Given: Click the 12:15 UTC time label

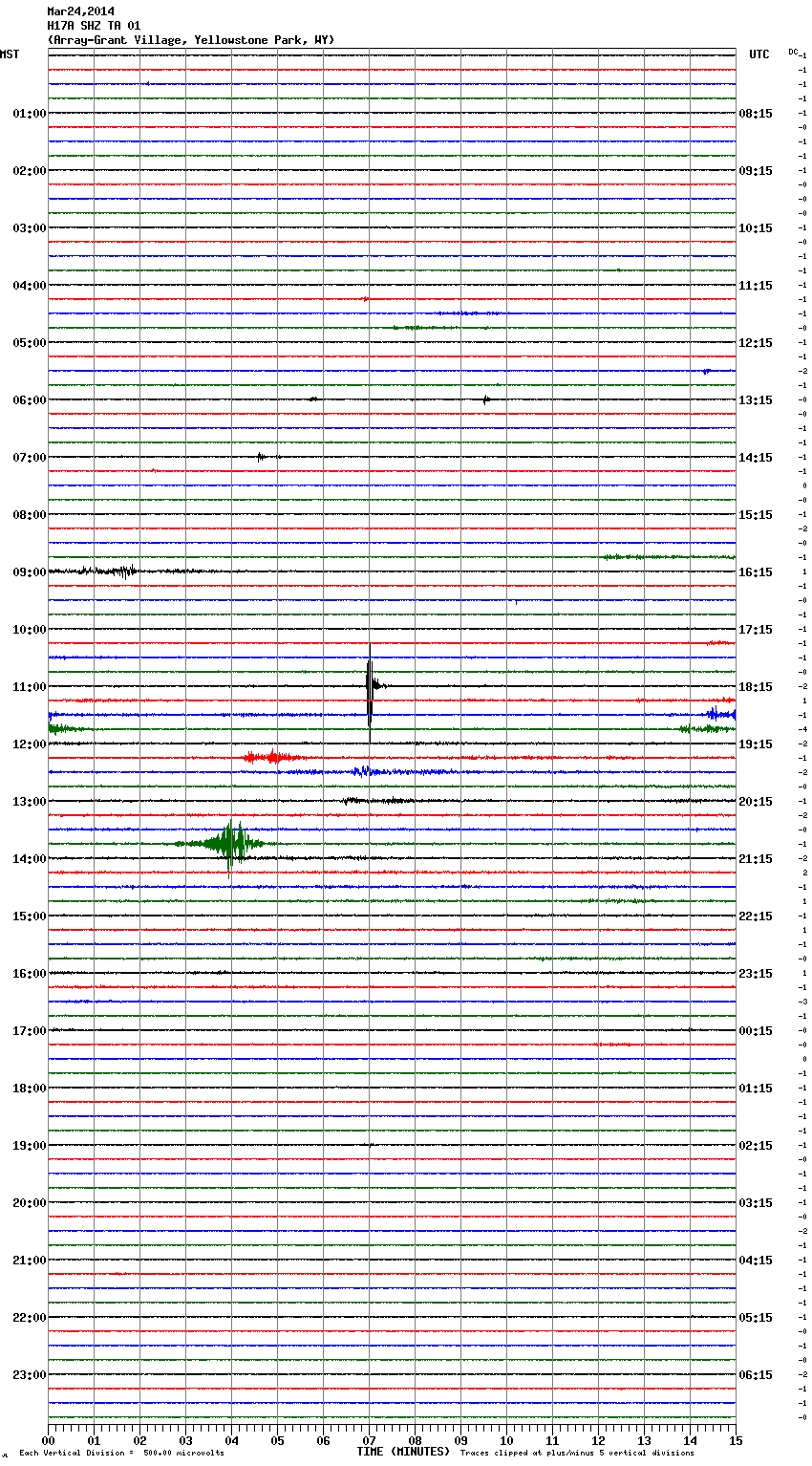Looking at the screenshot, I should (756, 343).
